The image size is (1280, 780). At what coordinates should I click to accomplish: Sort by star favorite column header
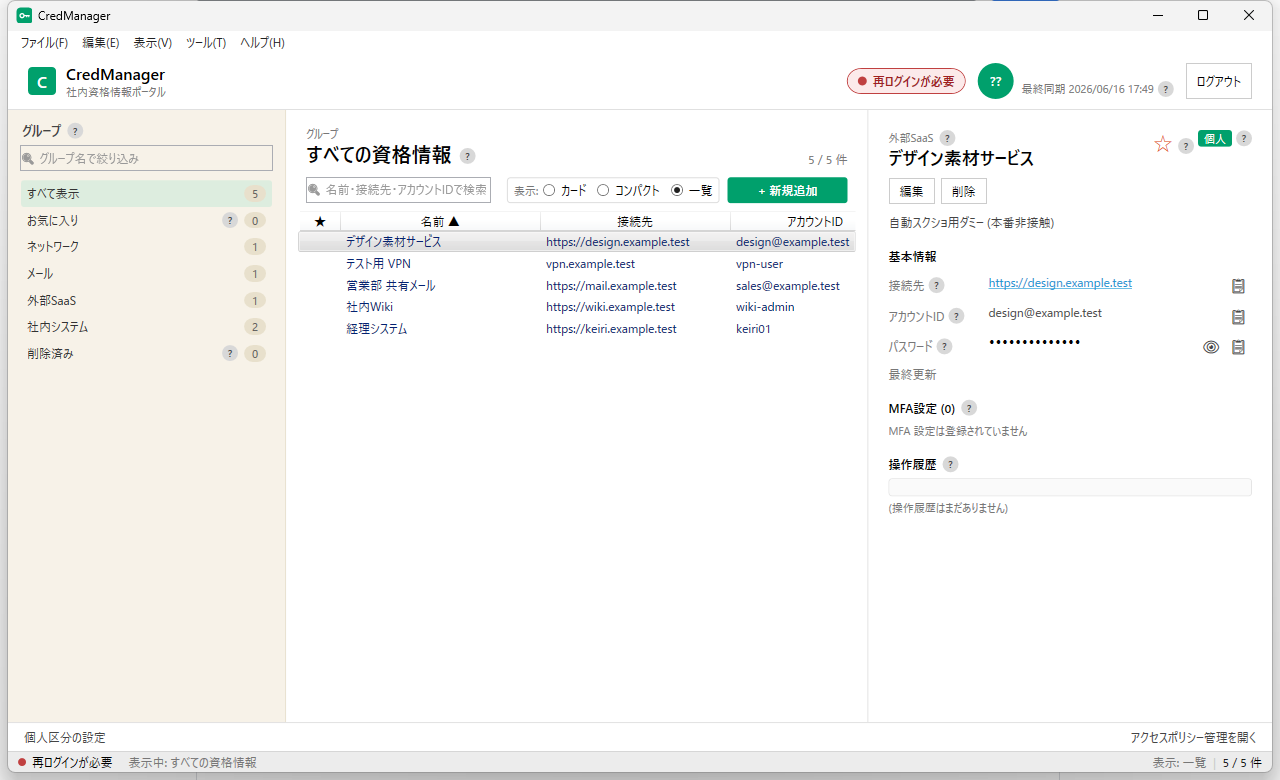pyautogui.click(x=320, y=221)
